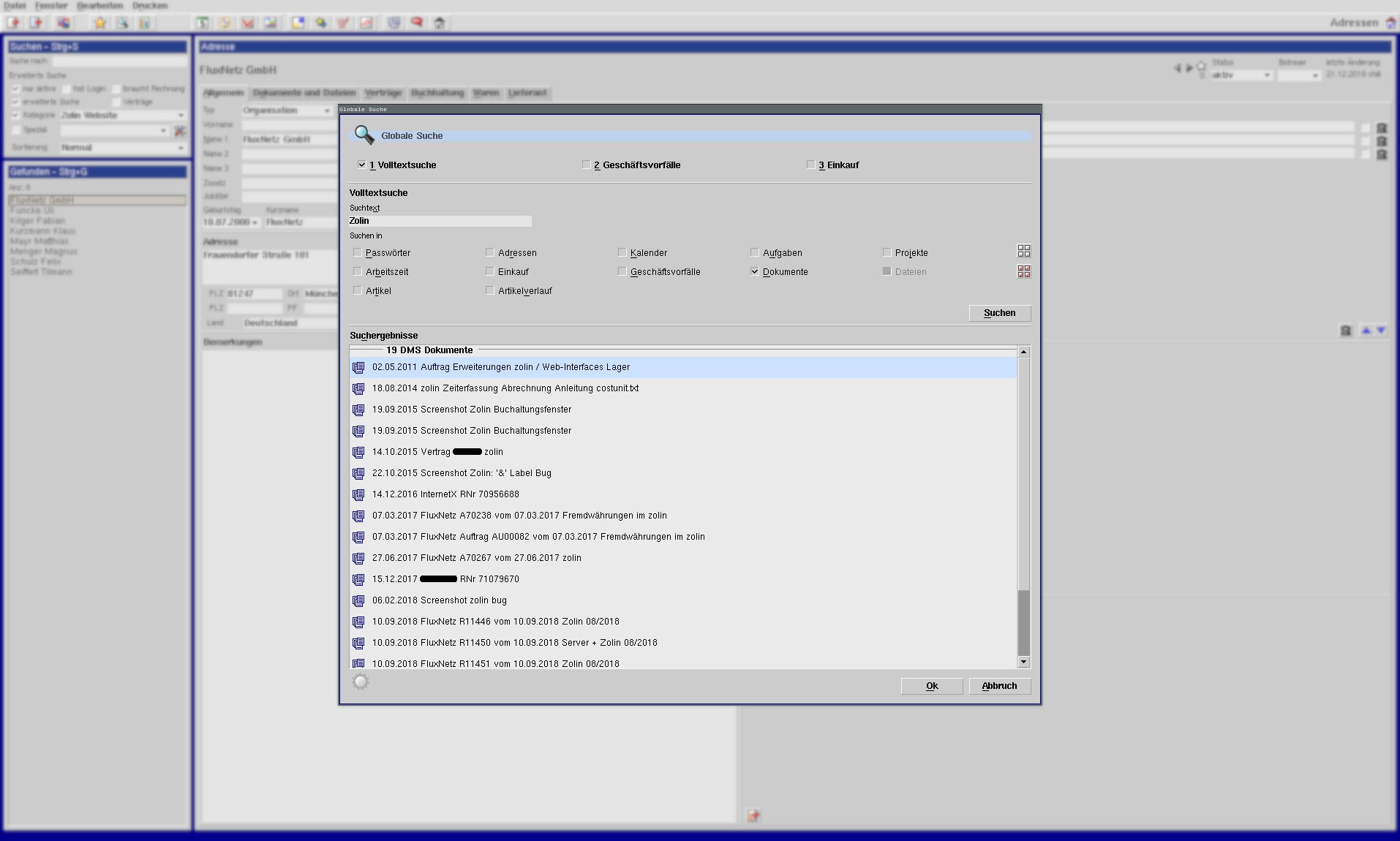1400x841 pixels.
Task: Tick the Passwörter checkbox
Action: (x=357, y=253)
